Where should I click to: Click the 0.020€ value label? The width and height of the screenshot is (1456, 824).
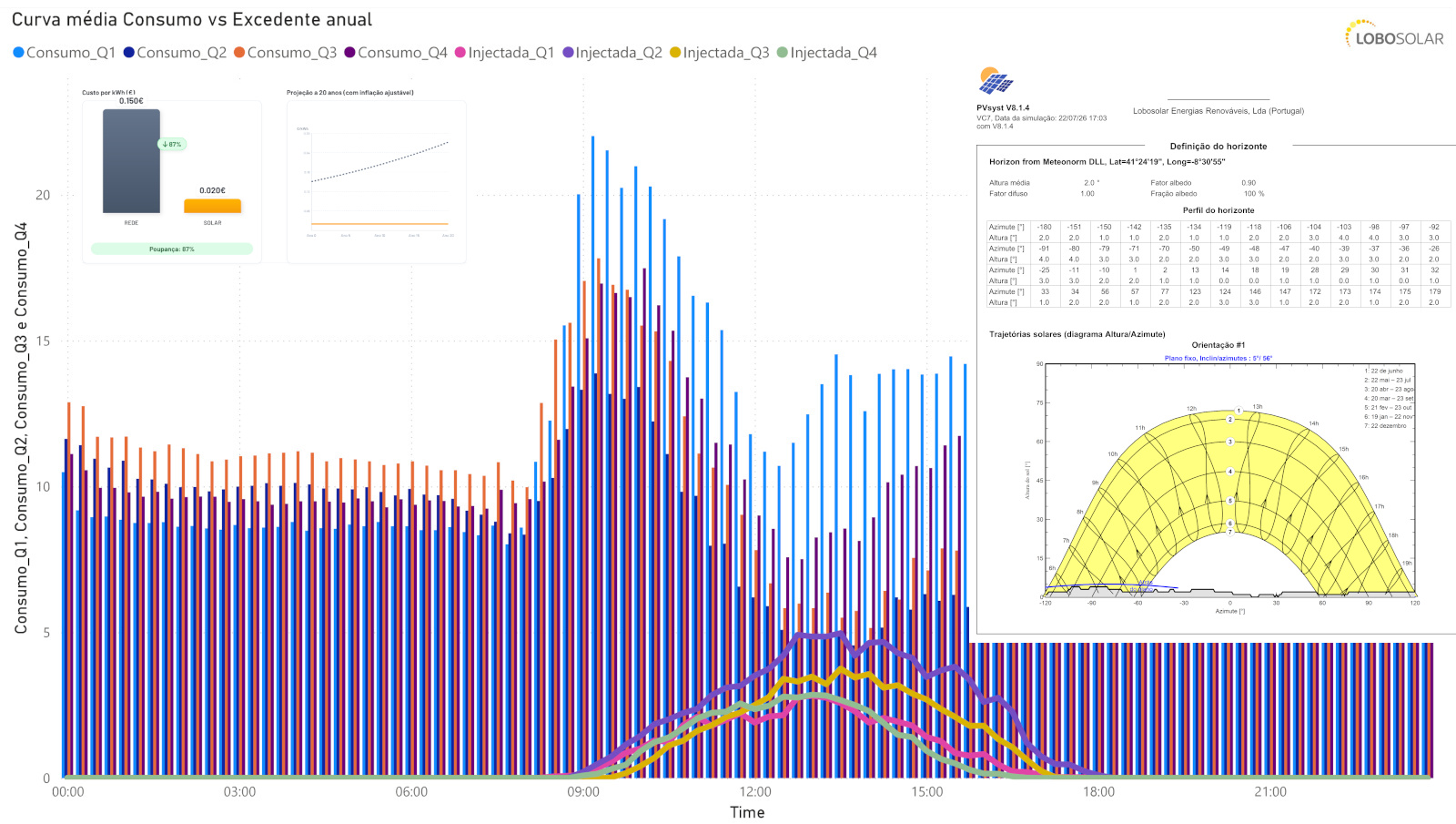[212, 190]
